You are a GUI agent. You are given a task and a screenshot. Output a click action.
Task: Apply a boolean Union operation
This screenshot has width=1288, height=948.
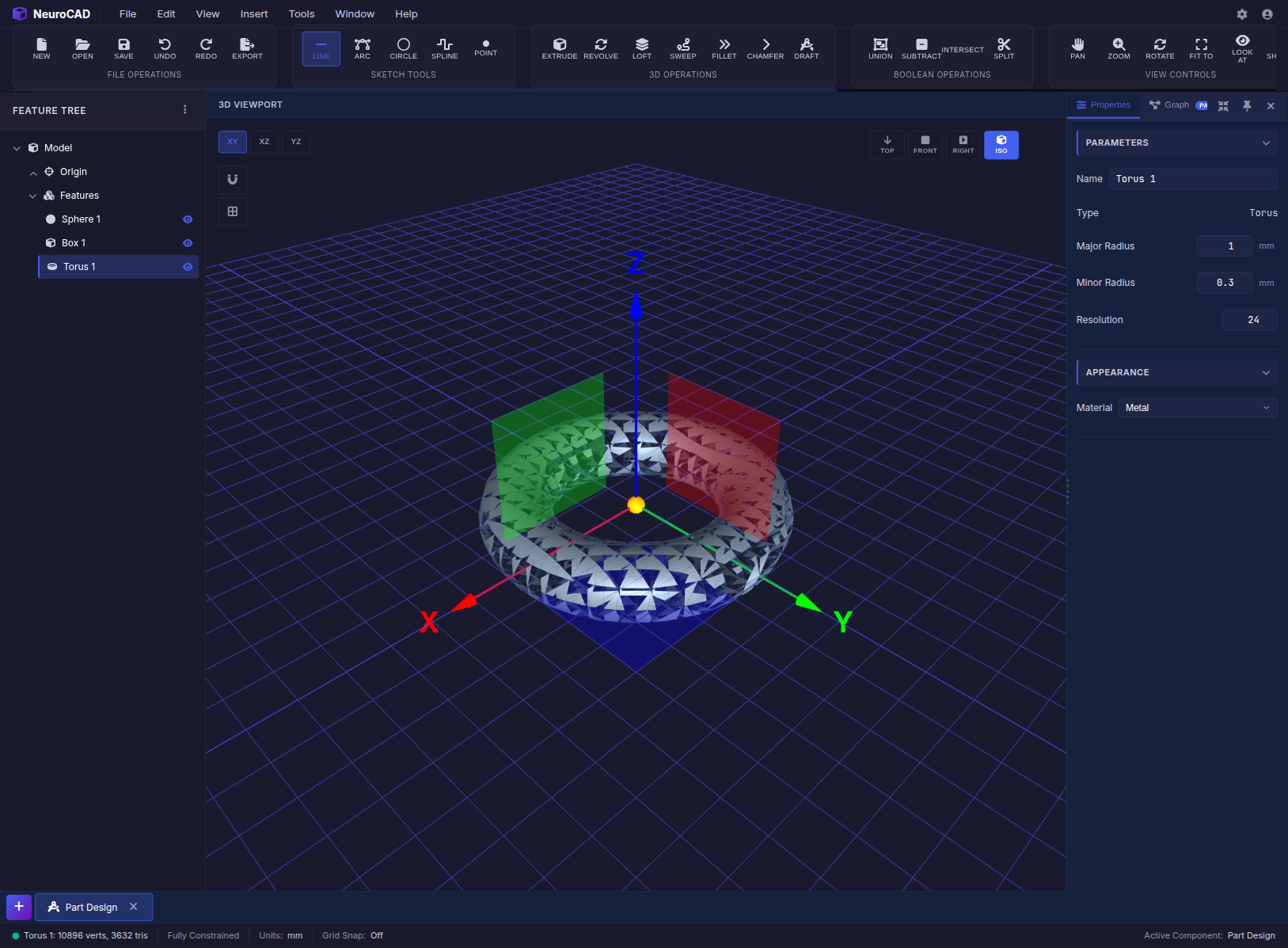(x=880, y=48)
